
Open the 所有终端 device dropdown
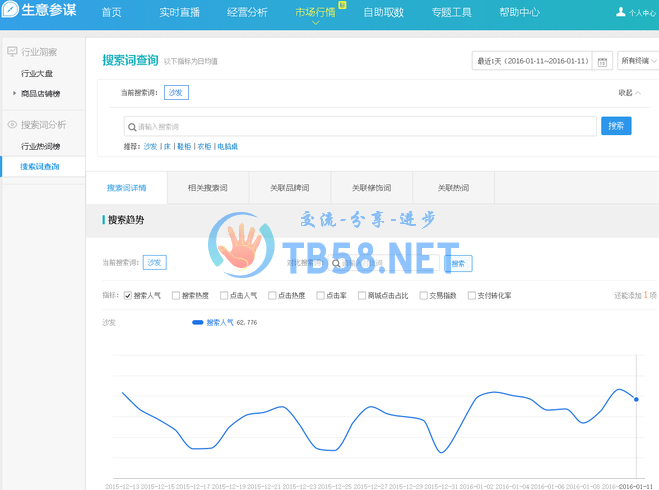pos(638,61)
